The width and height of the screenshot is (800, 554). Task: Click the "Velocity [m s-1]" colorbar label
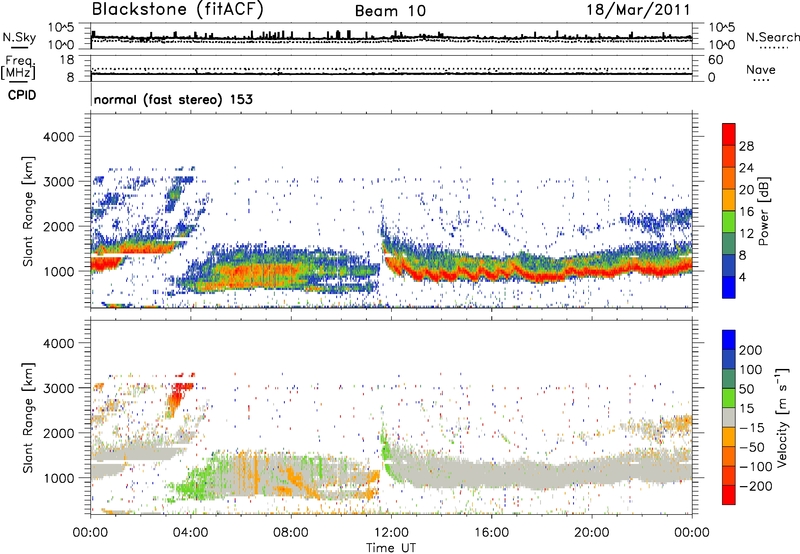tap(782, 417)
